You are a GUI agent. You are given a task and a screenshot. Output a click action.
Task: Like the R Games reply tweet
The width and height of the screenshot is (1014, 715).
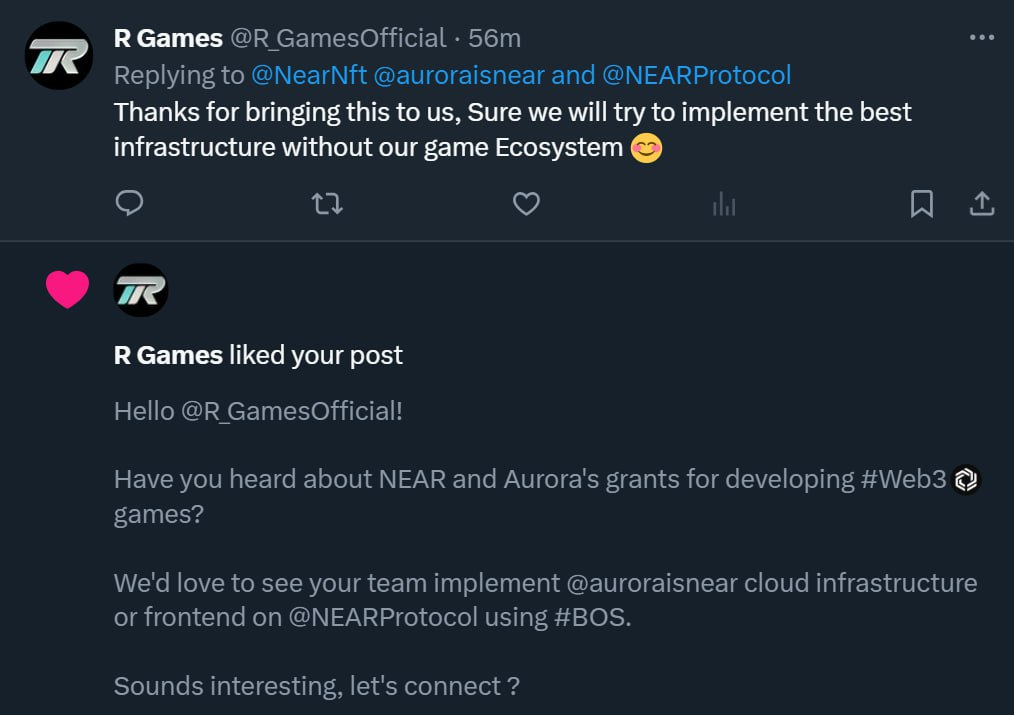(526, 204)
